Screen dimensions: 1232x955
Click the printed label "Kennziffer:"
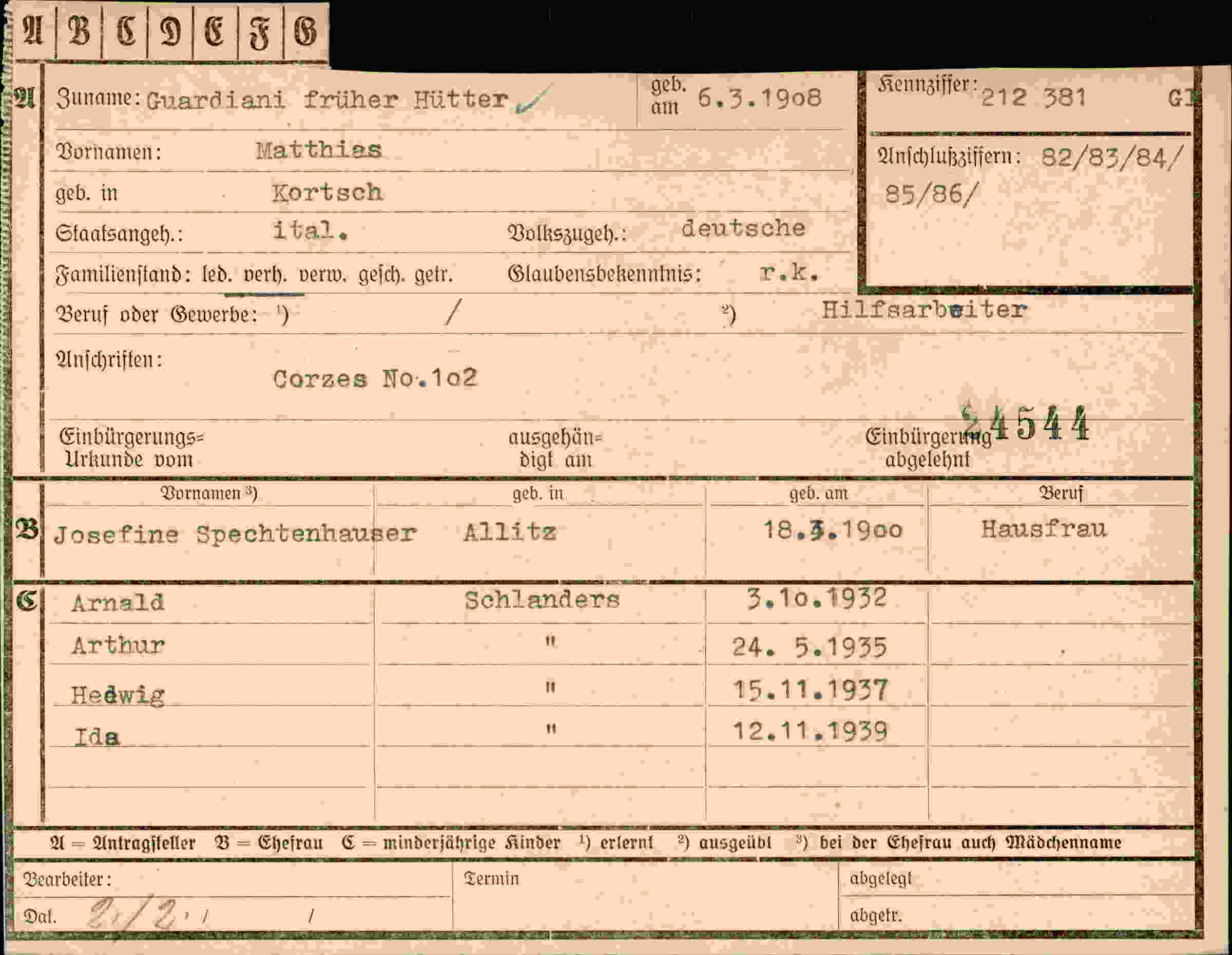pyautogui.click(x=928, y=85)
